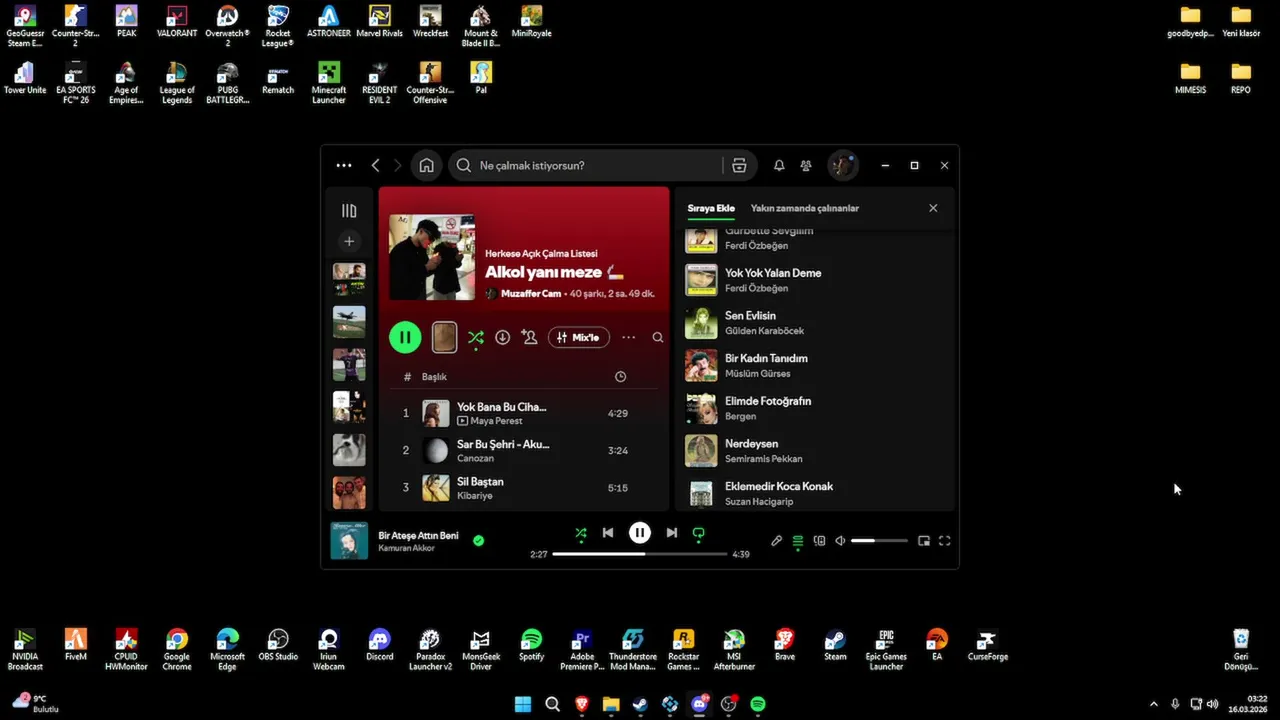This screenshot has height=720, width=1280.
Task: Open the friend activity icon
Action: pyautogui.click(x=806, y=165)
